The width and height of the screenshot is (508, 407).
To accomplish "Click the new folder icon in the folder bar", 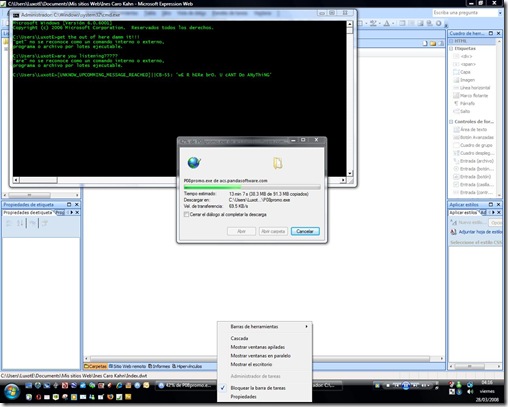I will [433, 43].
